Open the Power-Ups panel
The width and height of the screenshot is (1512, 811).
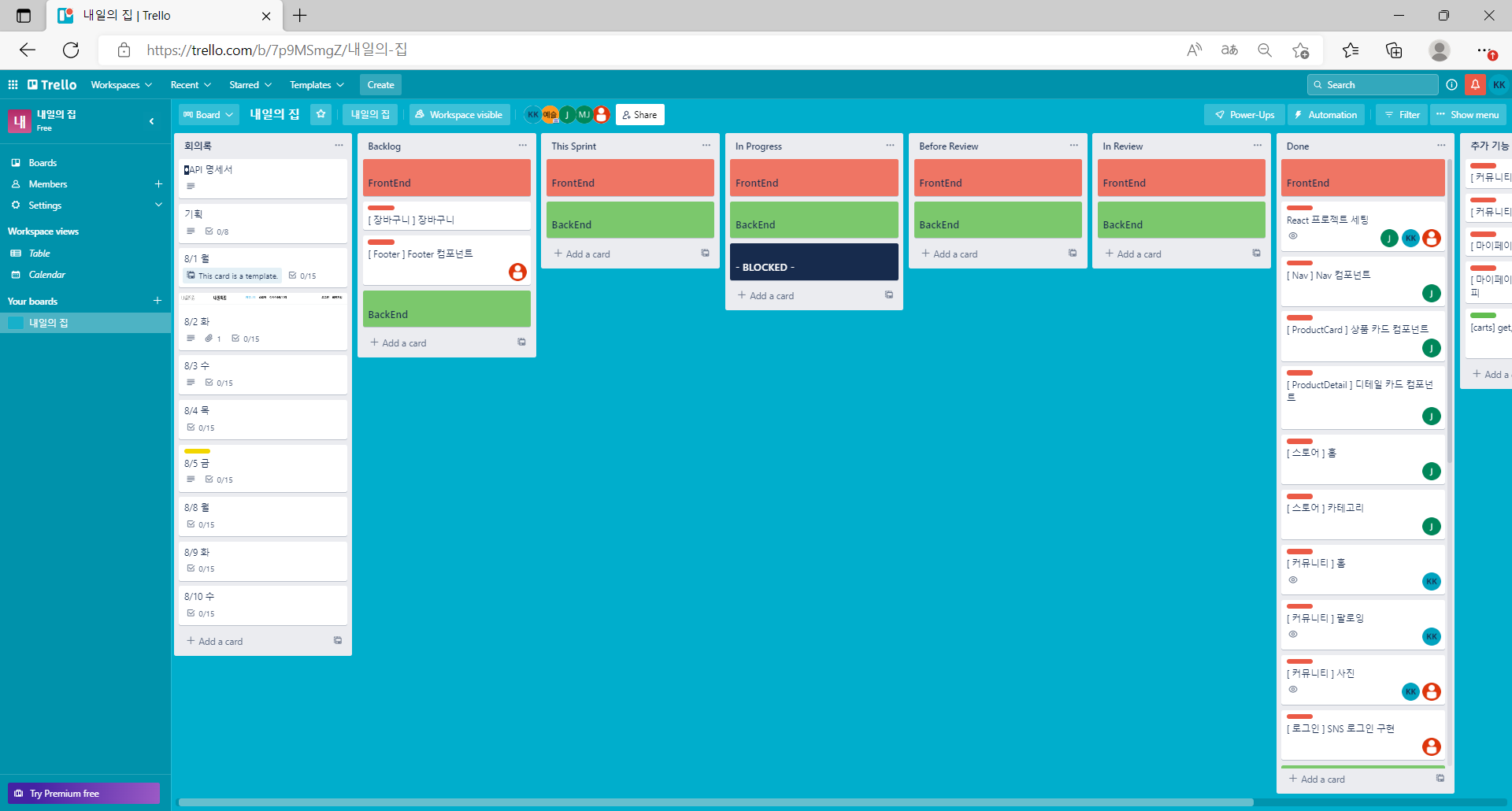tap(1243, 114)
